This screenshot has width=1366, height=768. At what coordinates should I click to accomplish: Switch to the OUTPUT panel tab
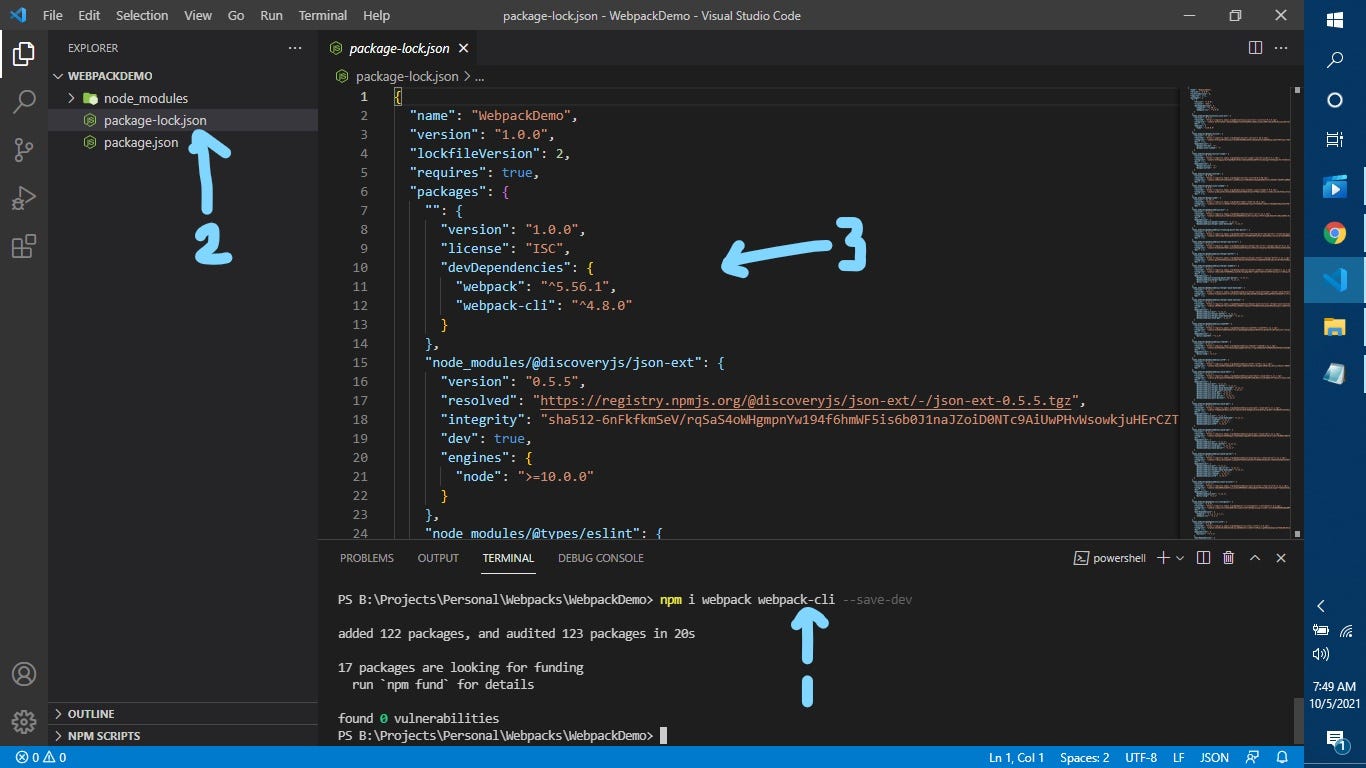[x=438, y=558]
